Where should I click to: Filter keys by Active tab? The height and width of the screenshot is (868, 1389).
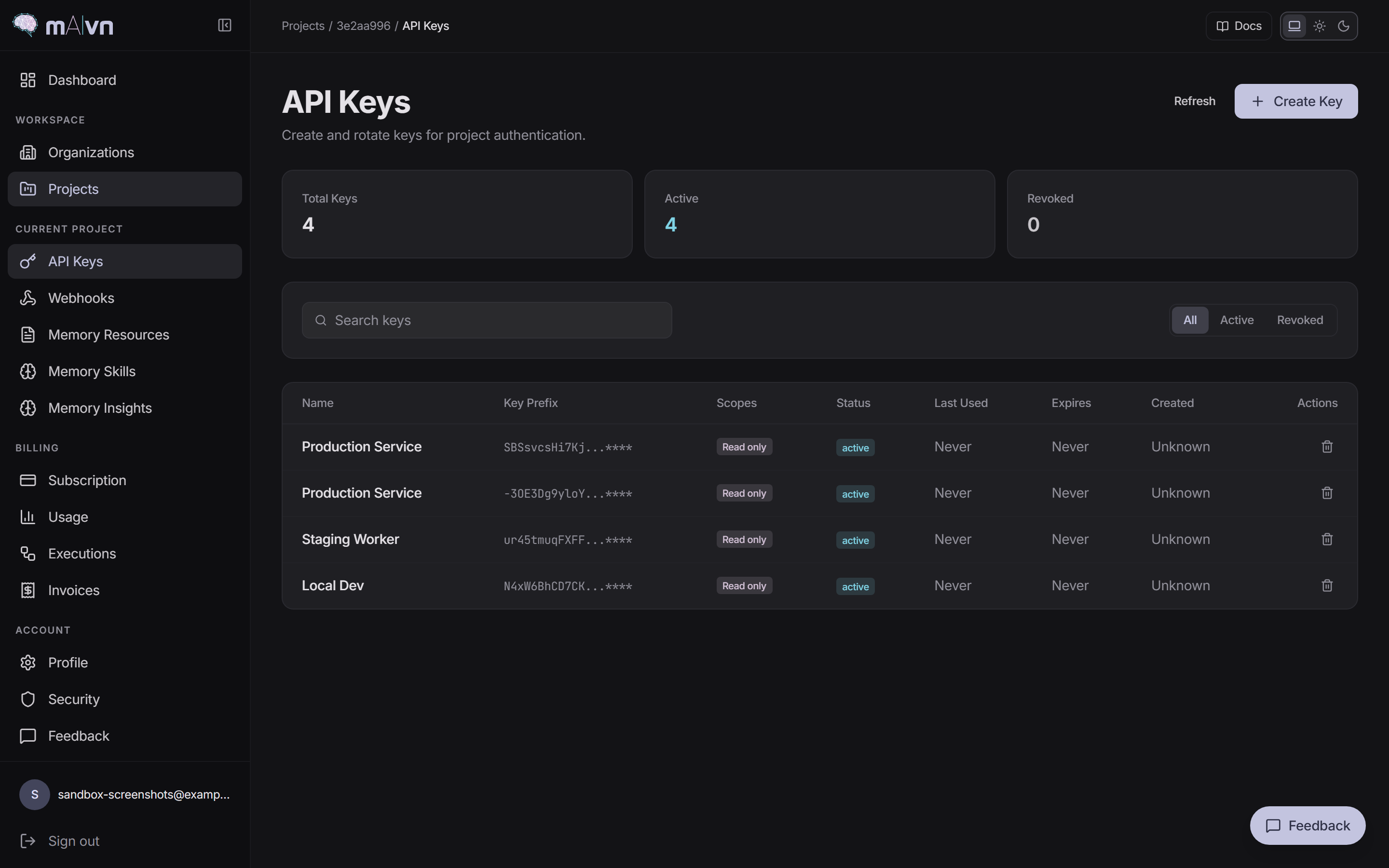(1237, 320)
